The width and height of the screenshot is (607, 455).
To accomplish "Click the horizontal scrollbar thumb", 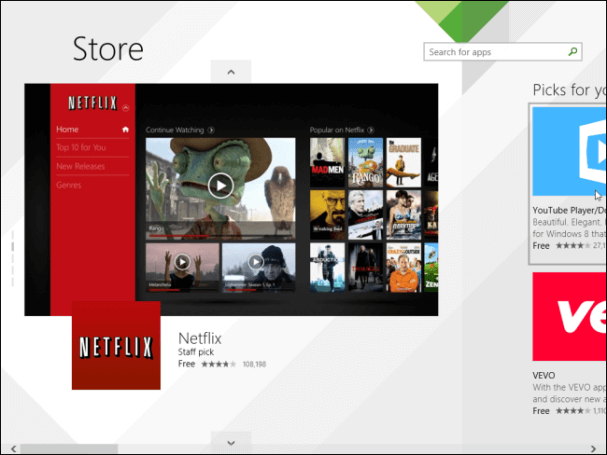I will click(x=69, y=449).
